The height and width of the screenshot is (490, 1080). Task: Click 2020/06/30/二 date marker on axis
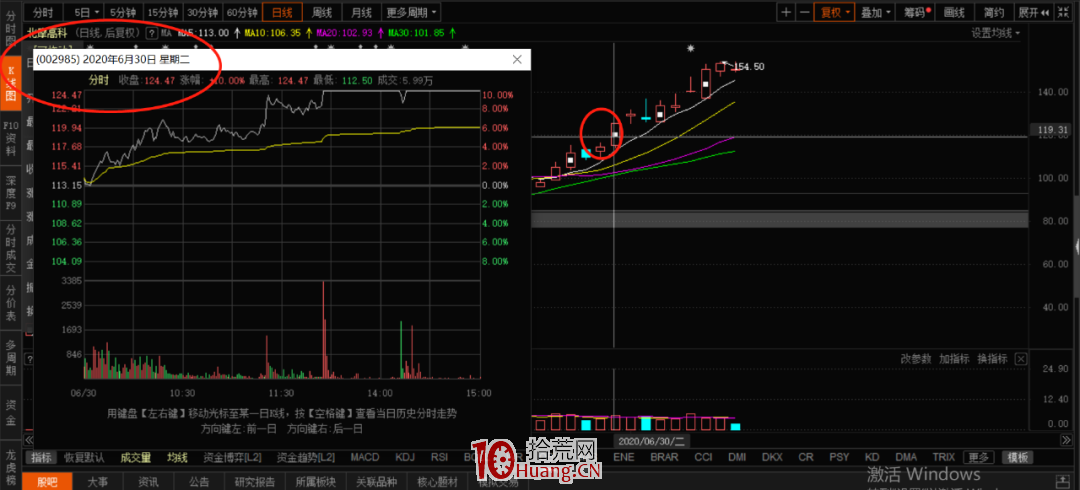pyautogui.click(x=650, y=441)
